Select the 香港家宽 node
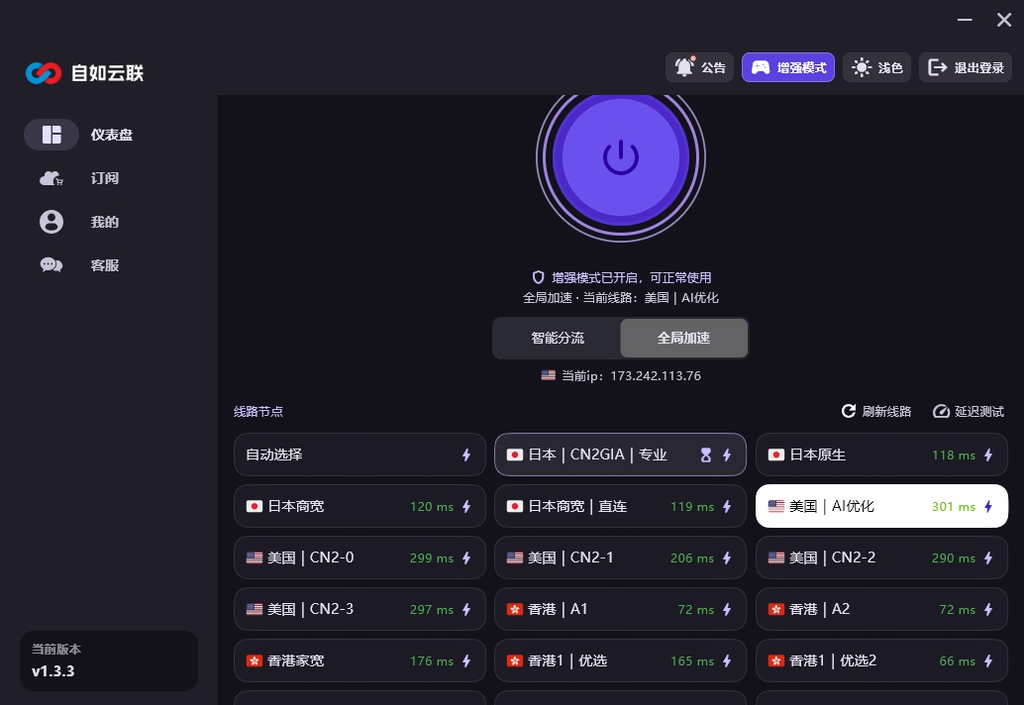The image size is (1024, 705). click(x=360, y=661)
